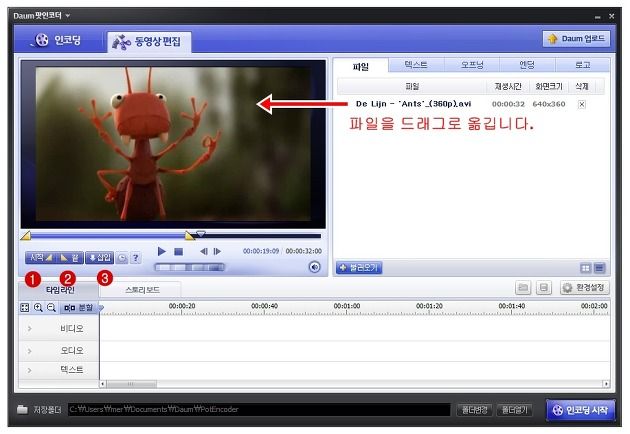630x434 pixels.
Task: Click the 불러오기 load files button
Action: pyautogui.click(x=359, y=268)
